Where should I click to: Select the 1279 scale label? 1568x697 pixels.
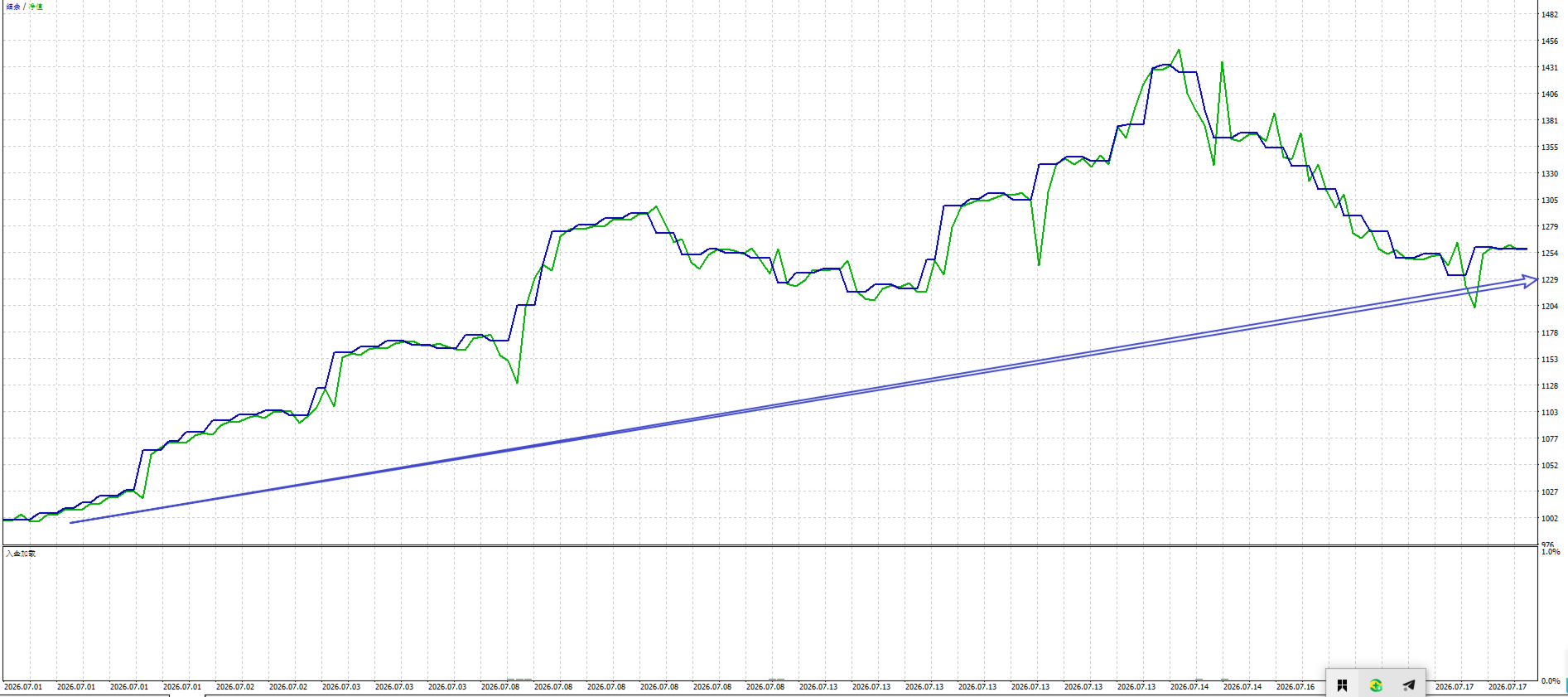pyautogui.click(x=1549, y=227)
